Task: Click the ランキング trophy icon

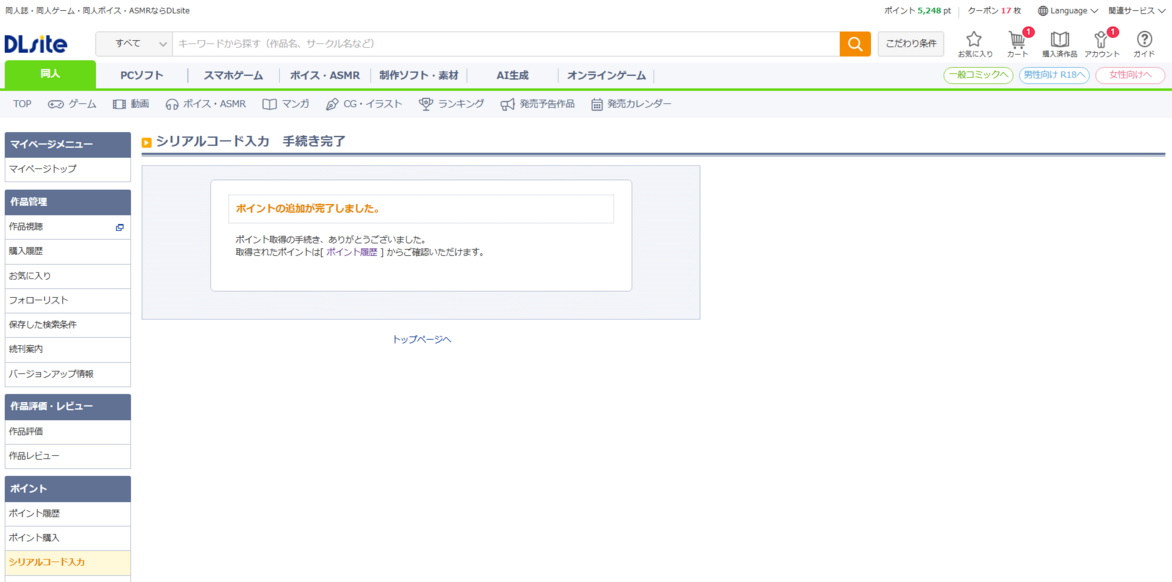Action: click(424, 103)
